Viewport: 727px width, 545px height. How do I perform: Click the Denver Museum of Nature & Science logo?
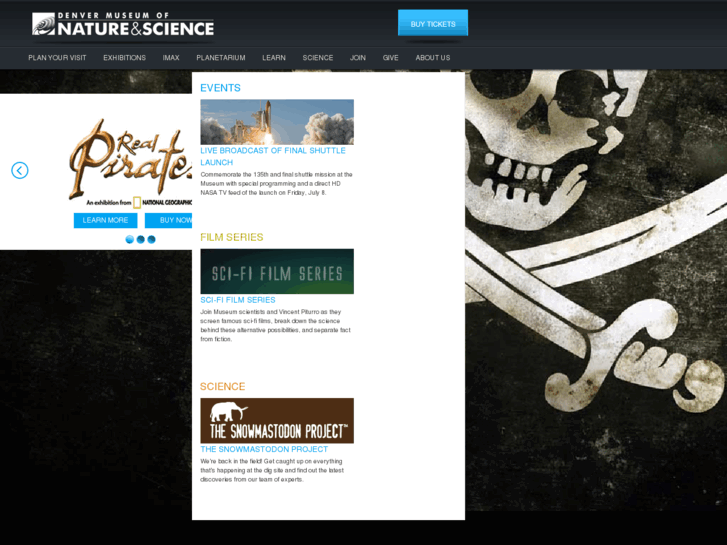(123, 24)
